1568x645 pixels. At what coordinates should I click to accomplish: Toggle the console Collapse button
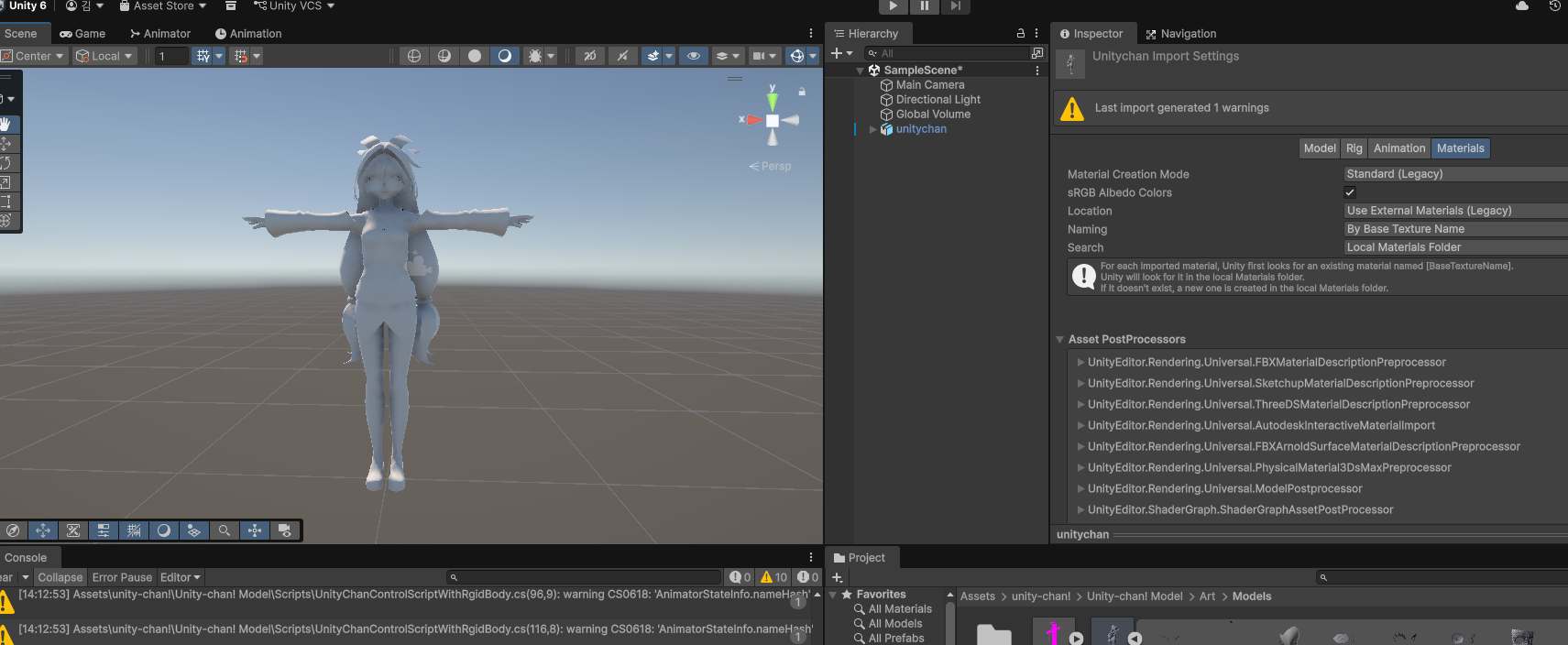click(x=60, y=577)
